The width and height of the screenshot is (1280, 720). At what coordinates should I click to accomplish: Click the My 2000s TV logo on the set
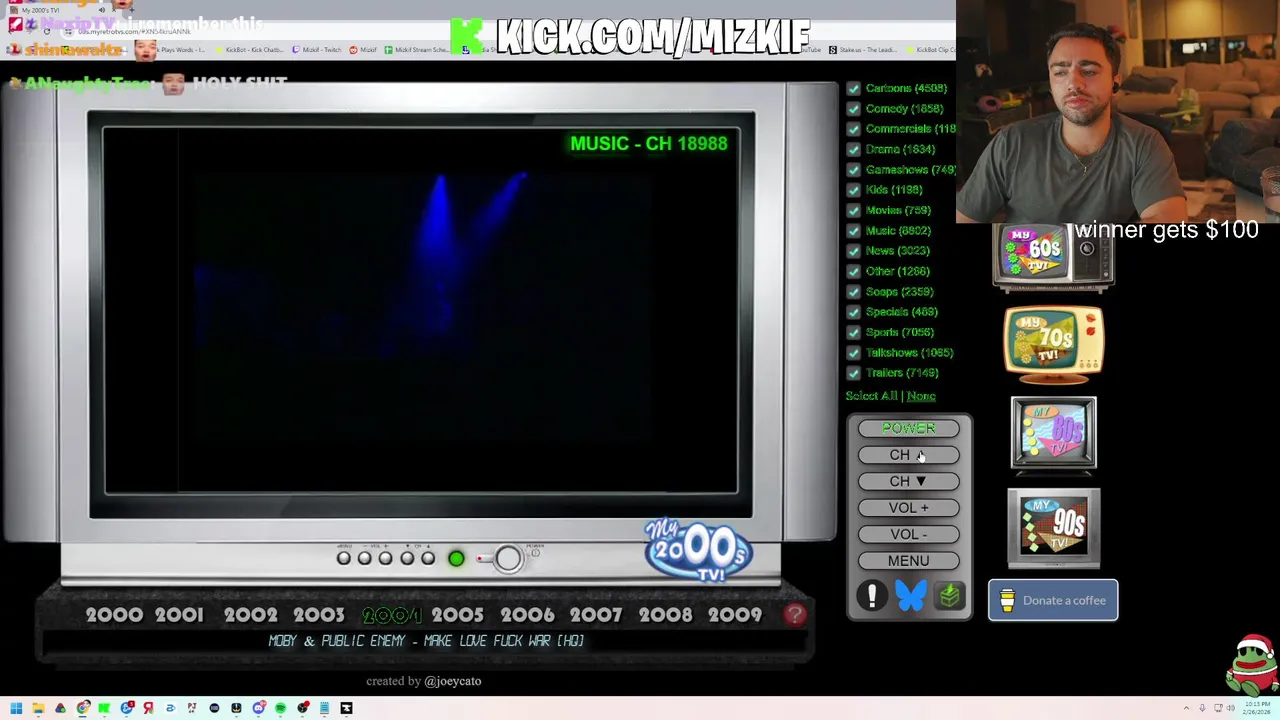click(697, 549)
